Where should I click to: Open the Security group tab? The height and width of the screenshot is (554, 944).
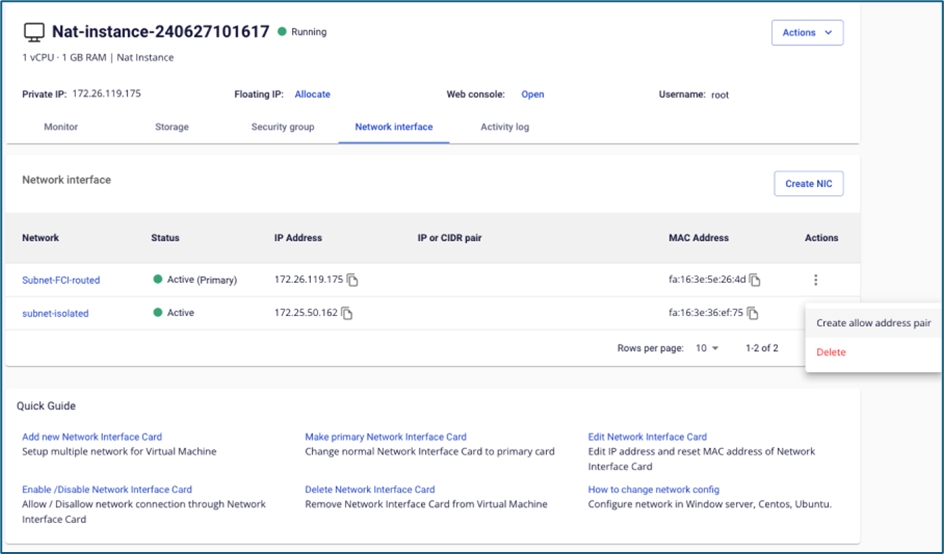283,127
